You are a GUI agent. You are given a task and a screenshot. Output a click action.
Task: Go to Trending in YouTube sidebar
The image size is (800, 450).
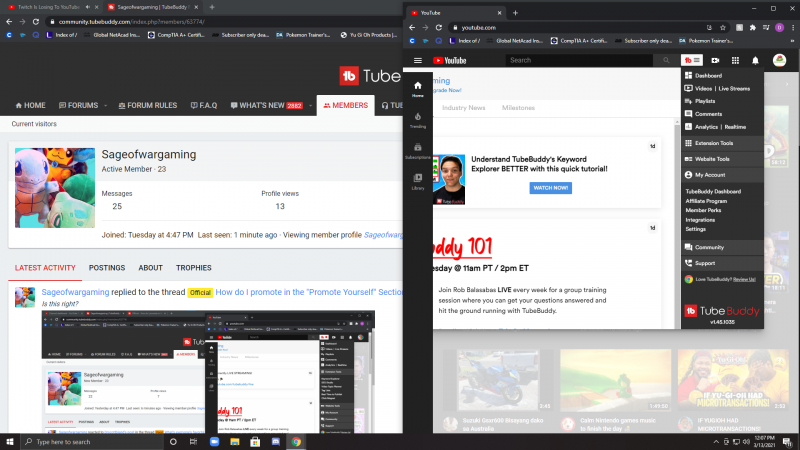418,119
